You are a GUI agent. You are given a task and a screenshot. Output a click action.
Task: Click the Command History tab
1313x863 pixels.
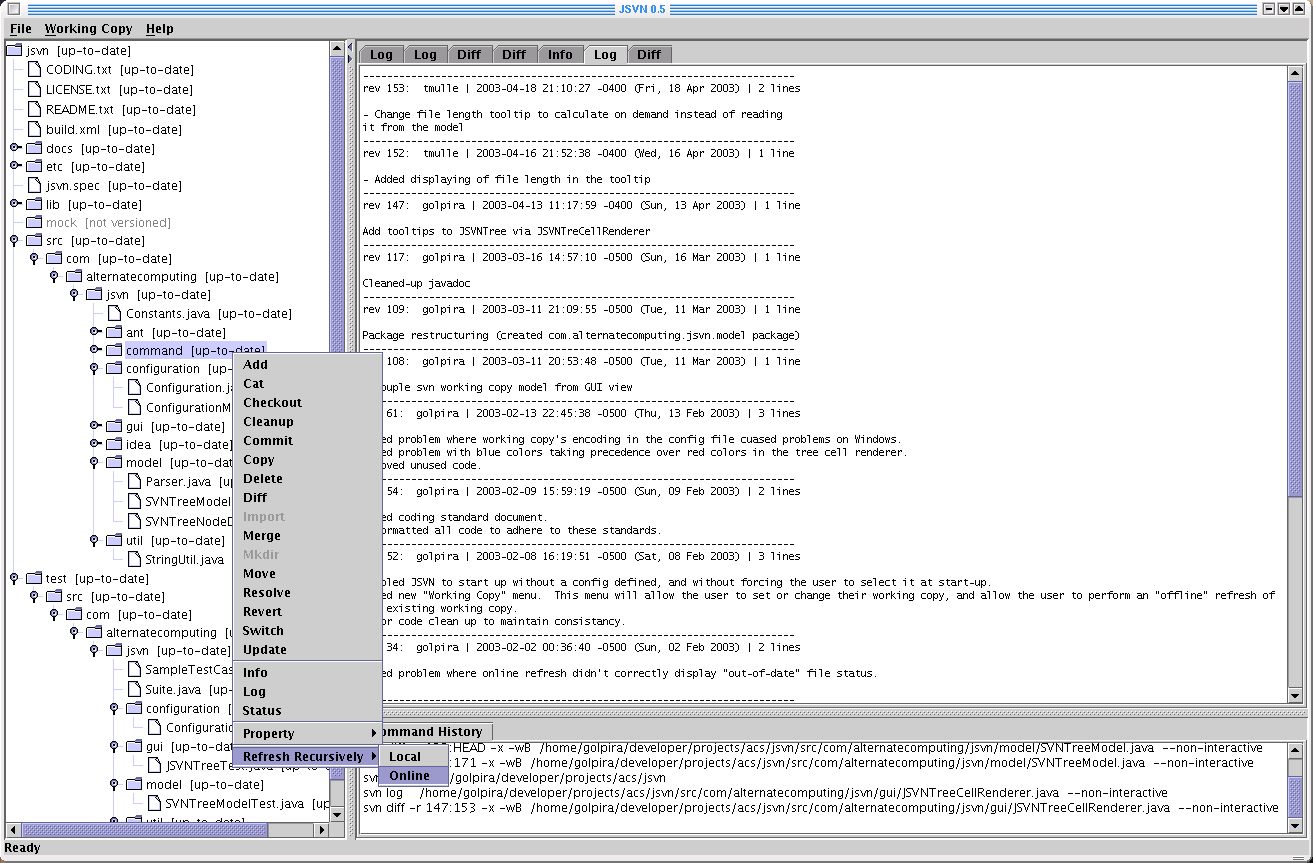438,731
